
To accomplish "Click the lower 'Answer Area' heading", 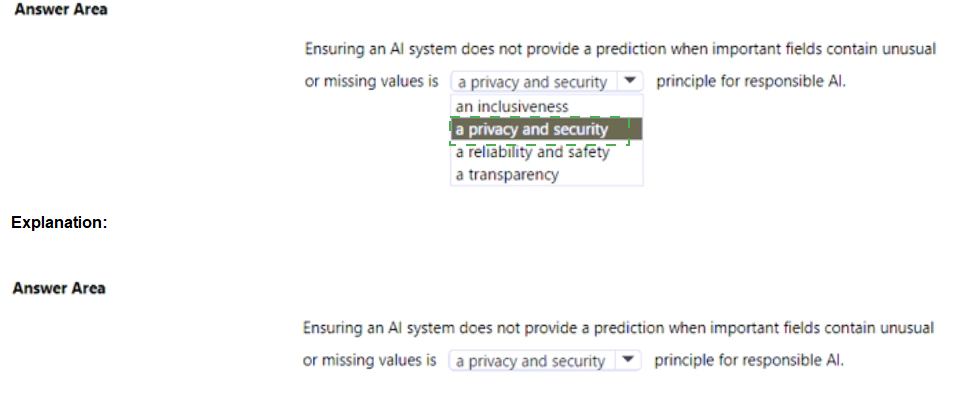I will point(59,288).
